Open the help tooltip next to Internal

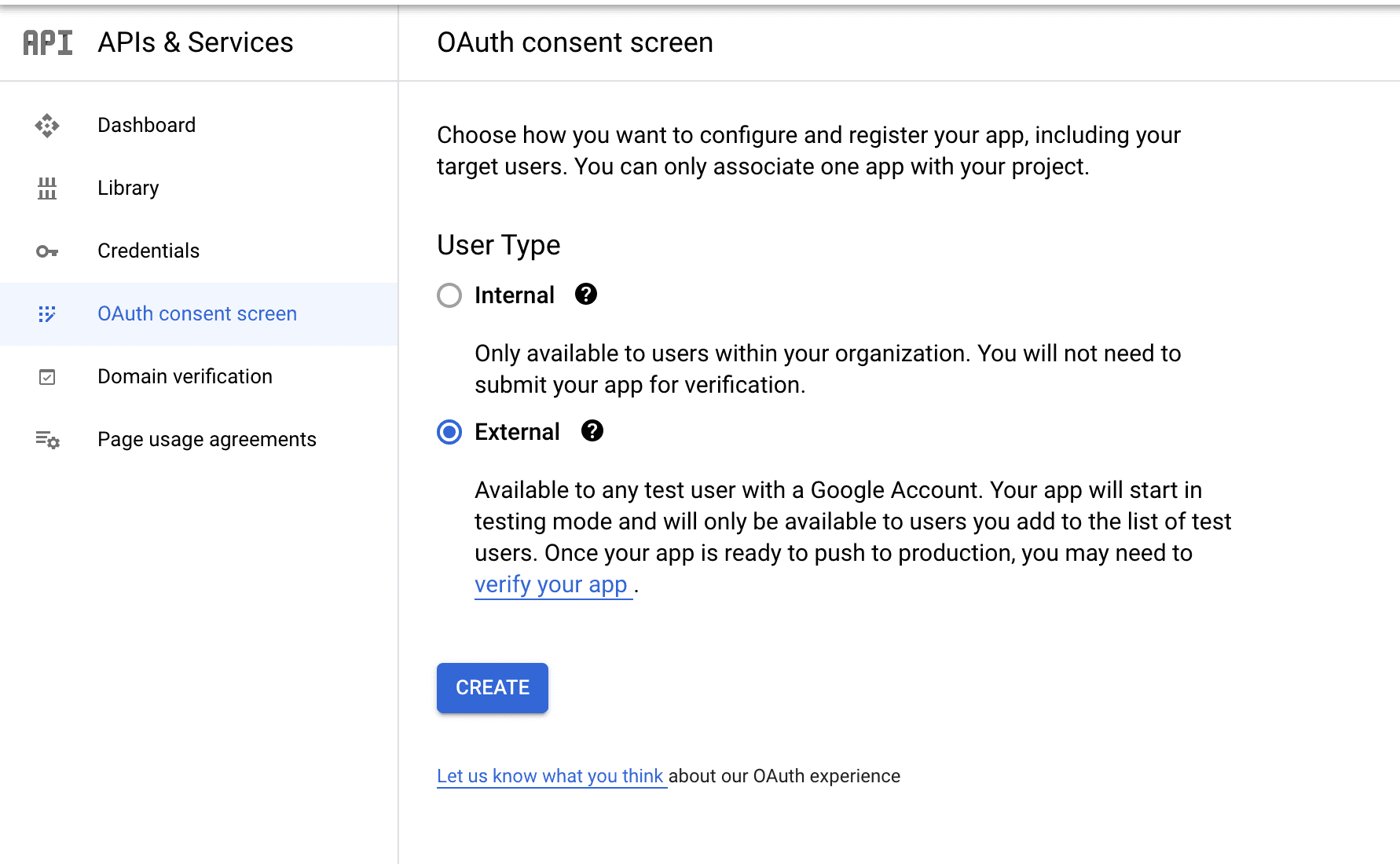(586, 294)
